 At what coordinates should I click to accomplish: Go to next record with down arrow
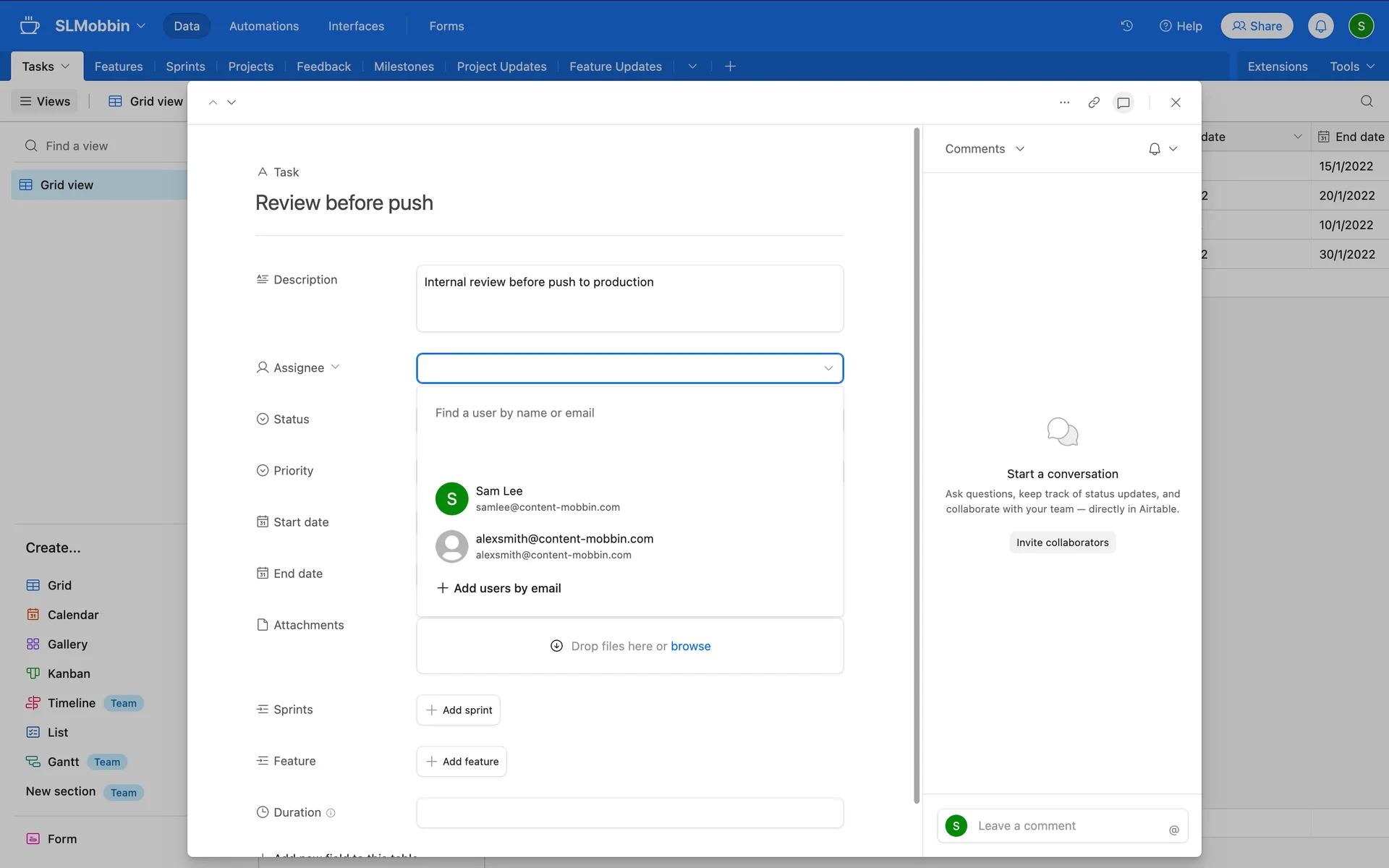coord(231,103)
